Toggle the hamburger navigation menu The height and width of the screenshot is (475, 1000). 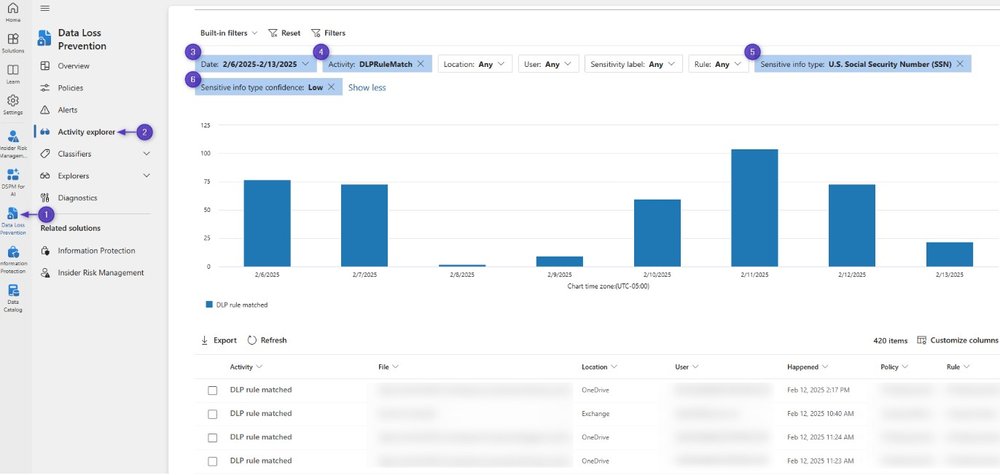(x=45, y=8)
